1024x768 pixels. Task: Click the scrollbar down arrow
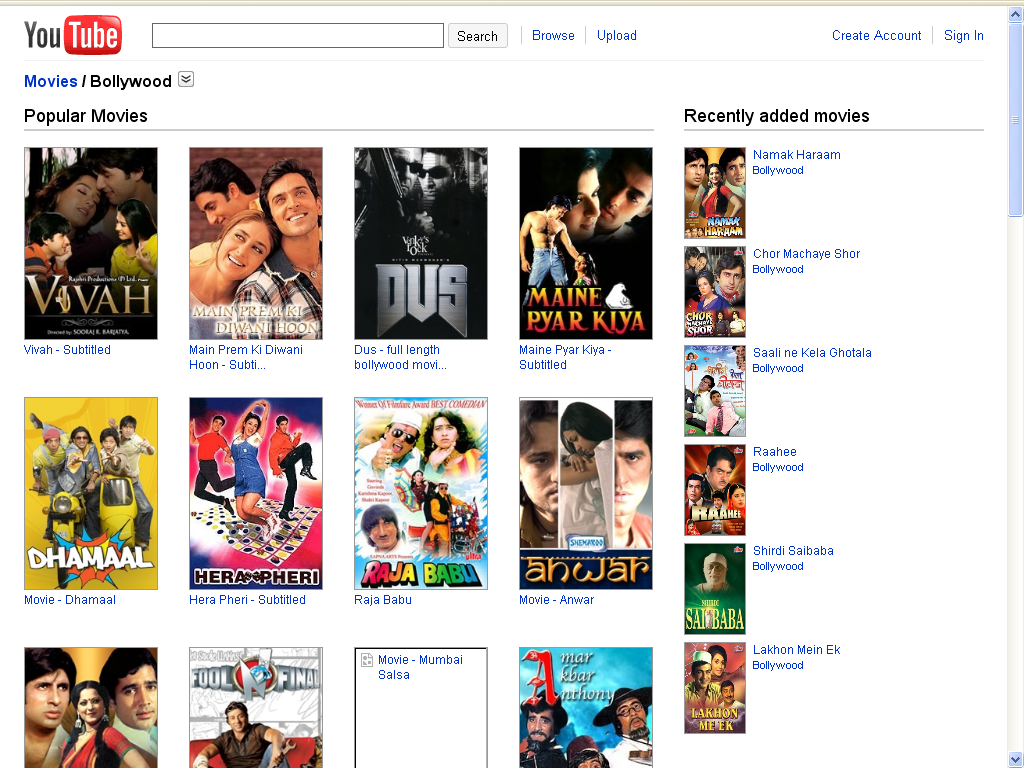coord(1016,760)
